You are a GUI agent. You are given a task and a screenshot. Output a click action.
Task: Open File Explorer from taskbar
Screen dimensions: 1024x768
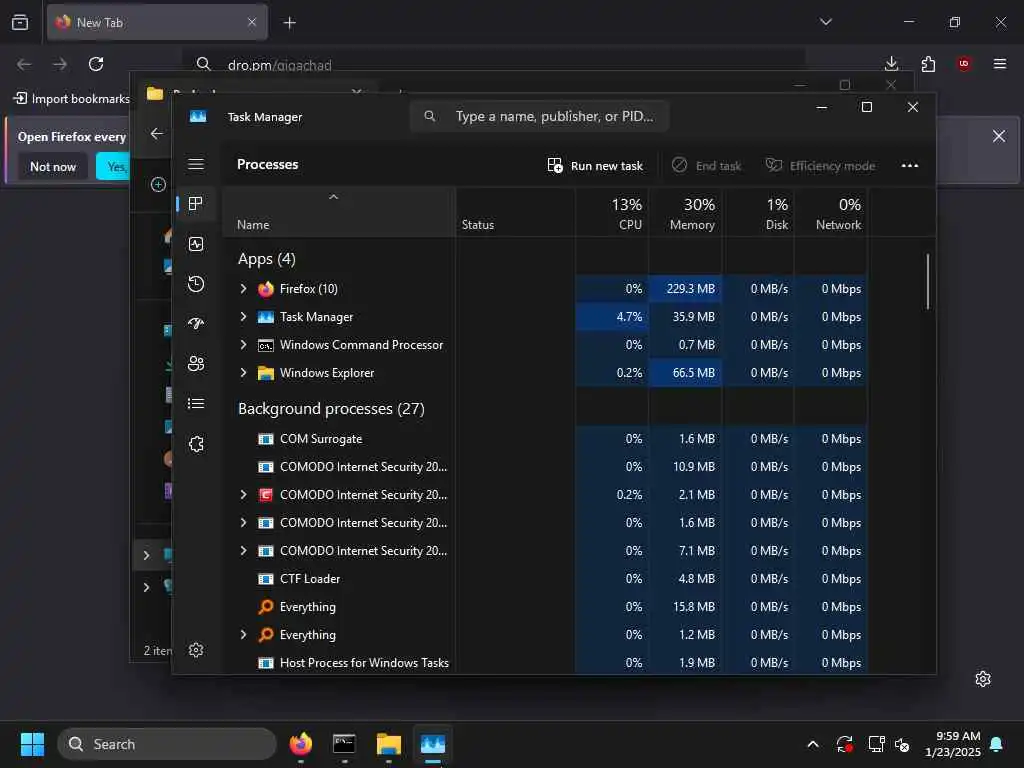pos(389,744)
